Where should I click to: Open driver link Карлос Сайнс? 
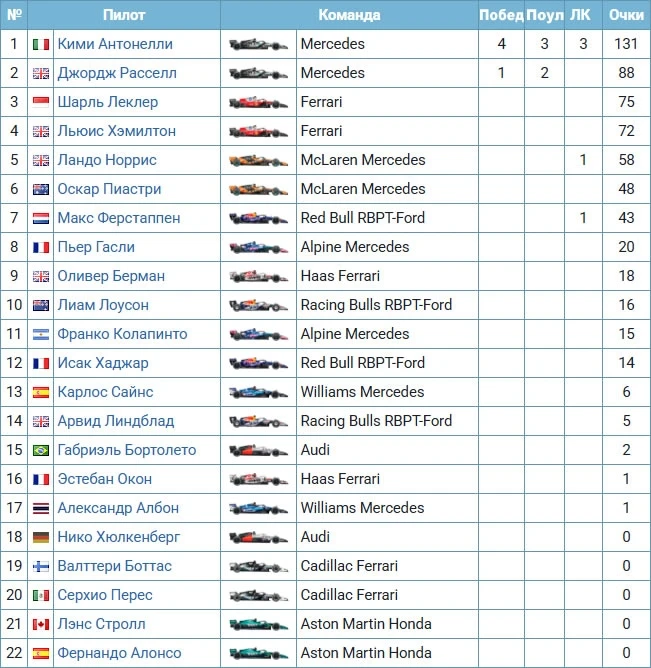point(105,392)
